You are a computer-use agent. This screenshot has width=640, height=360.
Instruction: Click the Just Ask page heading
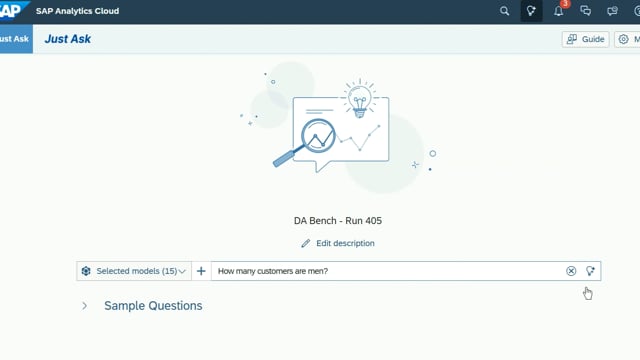(68, 39)
